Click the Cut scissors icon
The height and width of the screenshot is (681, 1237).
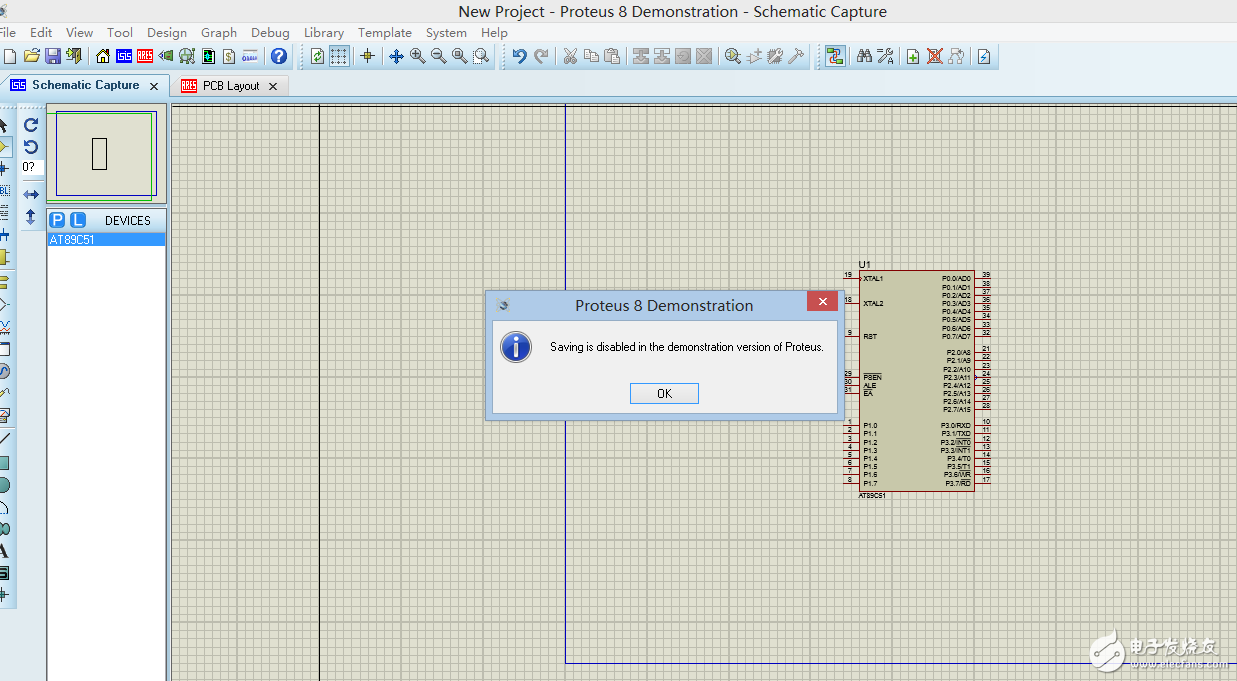tap(570, 56)
